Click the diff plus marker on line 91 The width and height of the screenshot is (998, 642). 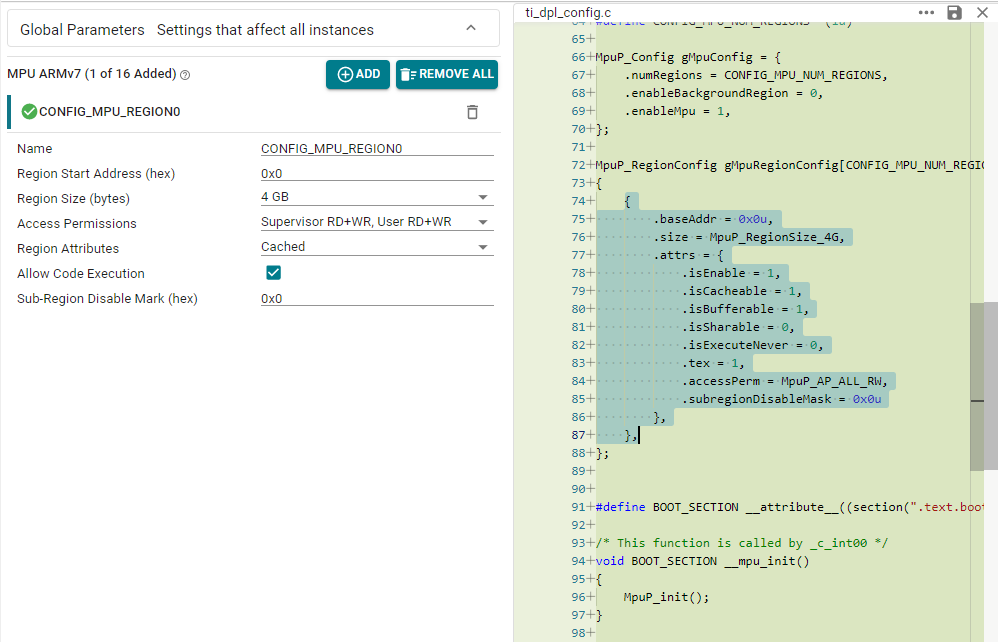pos(591,507)
